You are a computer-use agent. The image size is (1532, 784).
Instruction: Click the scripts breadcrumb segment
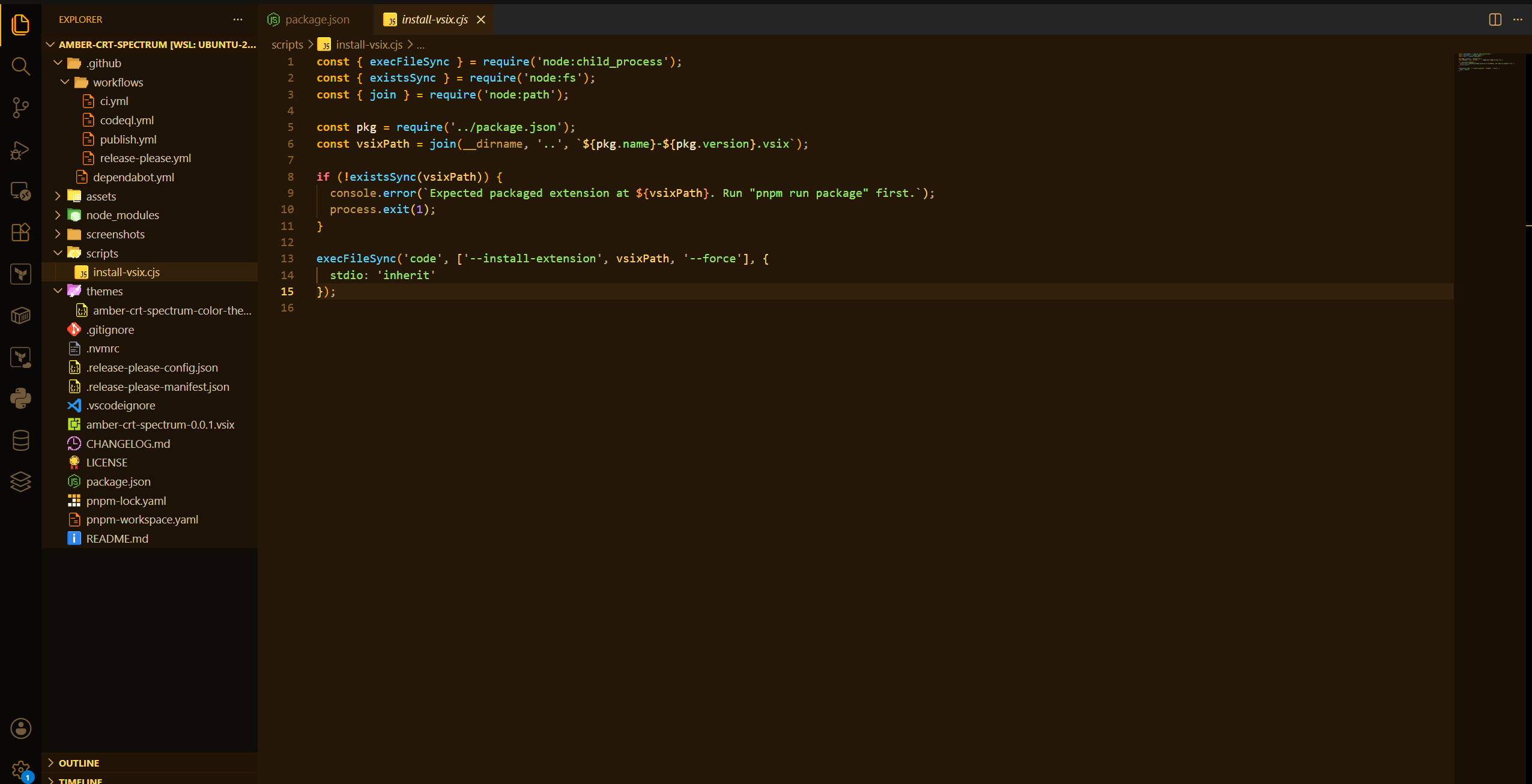(x=287, y=44)
